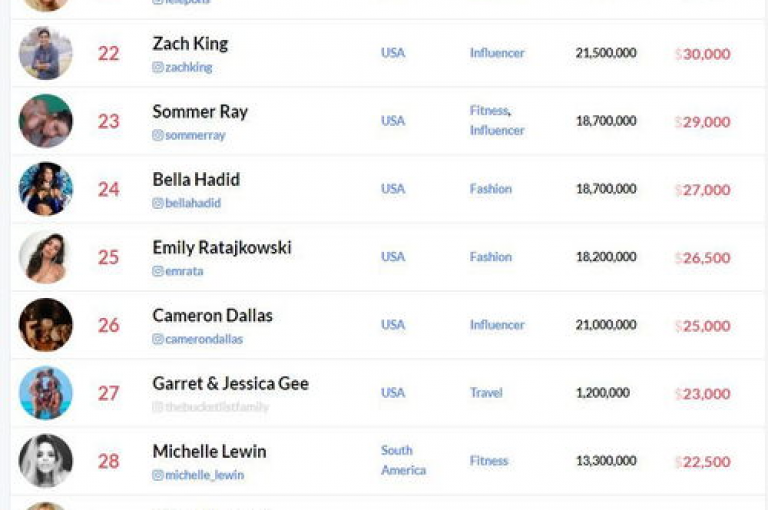The image size is (768, 510).
Task: Click the Fitness category in Sommer Ray's row
Action: (489, 111)
